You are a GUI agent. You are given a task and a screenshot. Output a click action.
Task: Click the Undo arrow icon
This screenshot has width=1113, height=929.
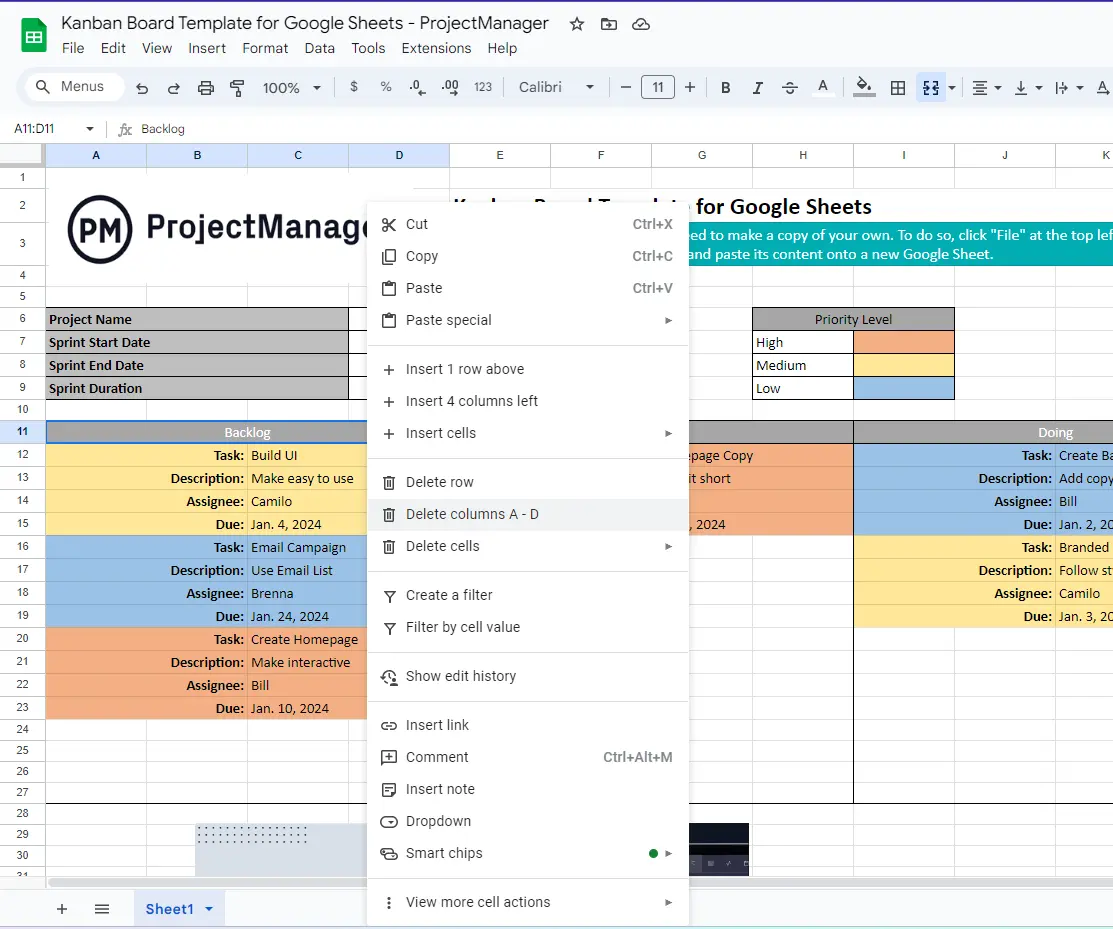(x=142, y=88)
